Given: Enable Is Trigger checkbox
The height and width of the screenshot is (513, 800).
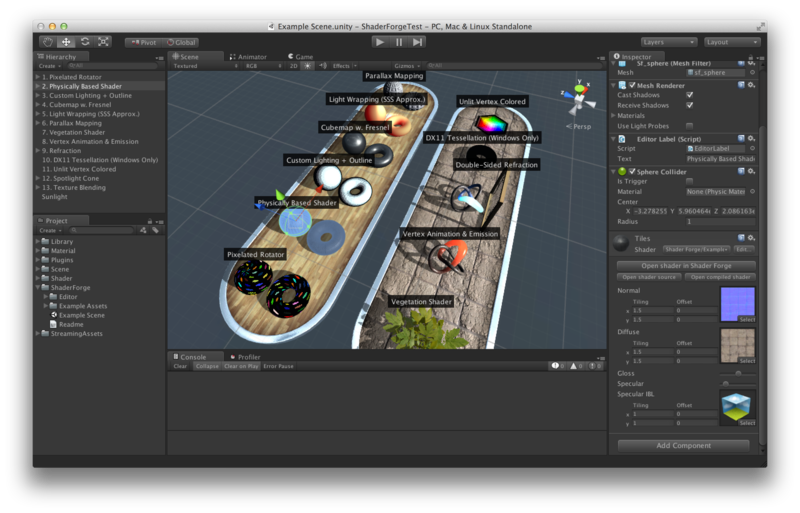Looking at the screenshot, I should point(690,181).
